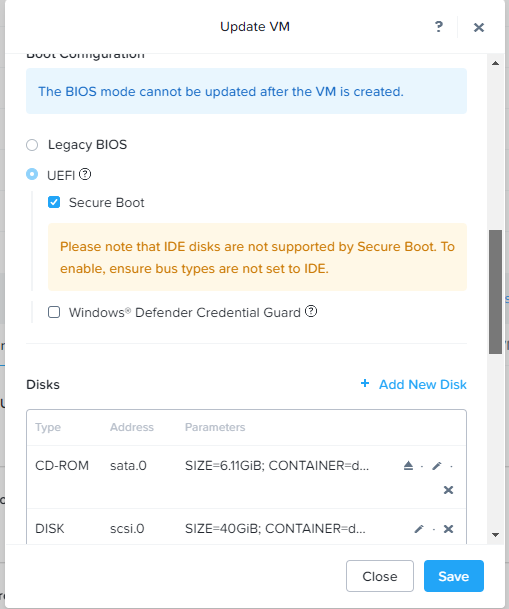Edit the scsi.0 DISK entry

[419, 529]
